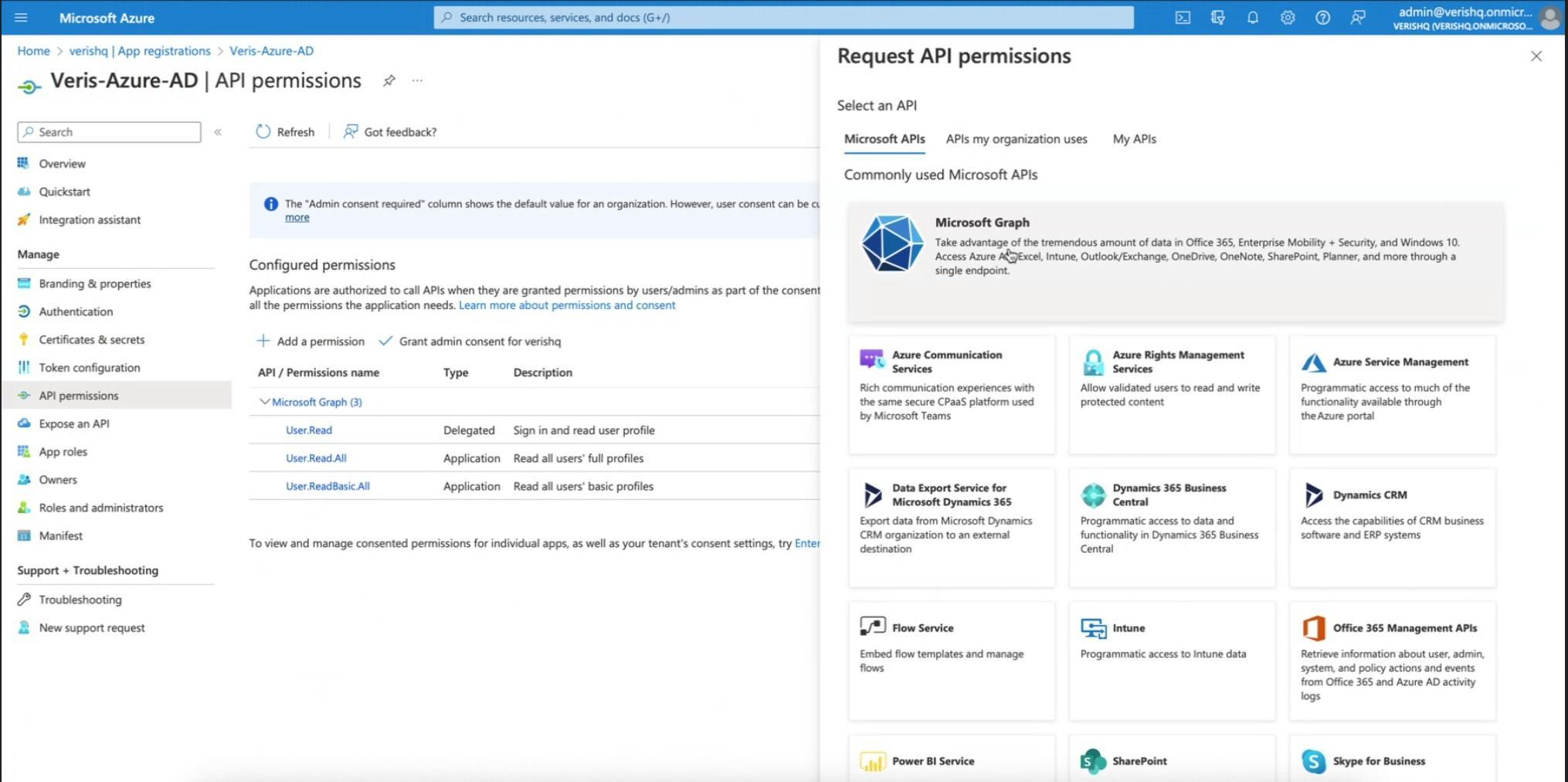Select the Office 365 Management APIs tile
This screenshot has height=782, width=1568.
click(1391, 660)
